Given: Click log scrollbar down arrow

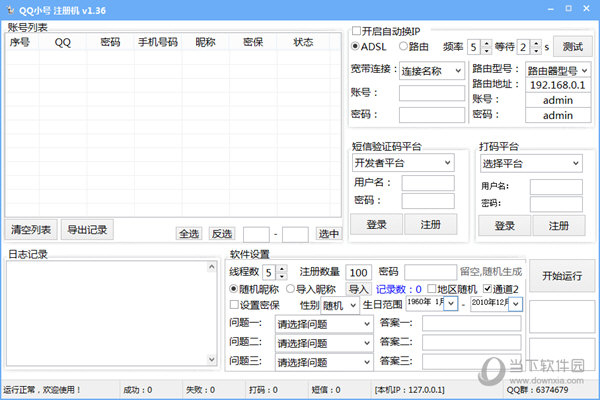Looking at the screenshot, I should click(212, 359).
